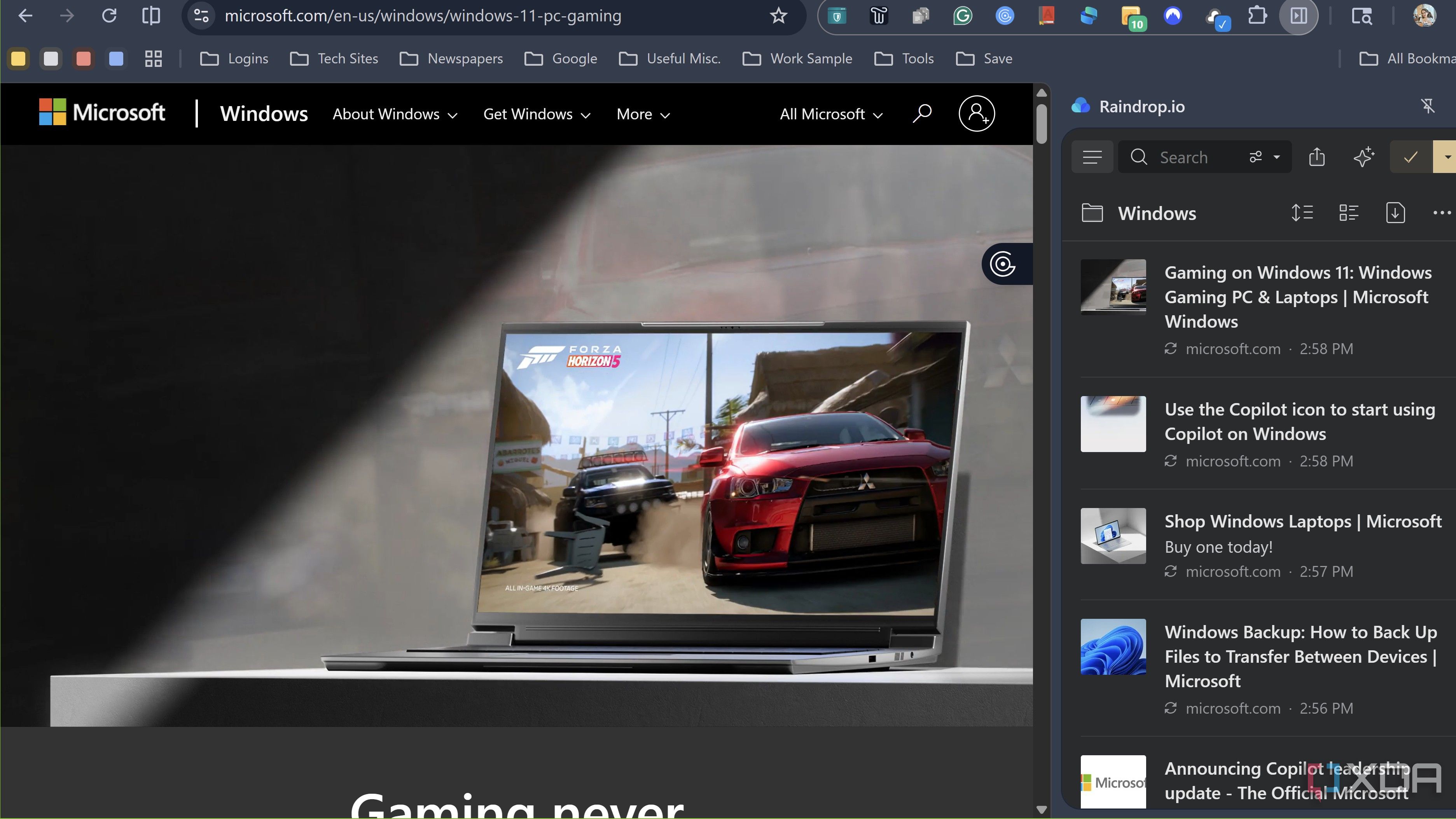Click the Raindrop share icon
This screenshot has height=819, width=1456.
[x=1316, y=157]
